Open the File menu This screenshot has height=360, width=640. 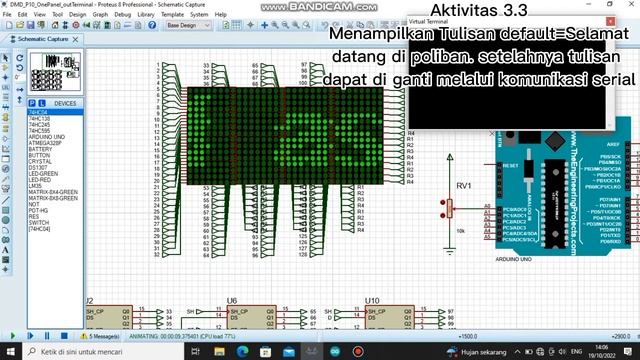click(x=7, y=14)
